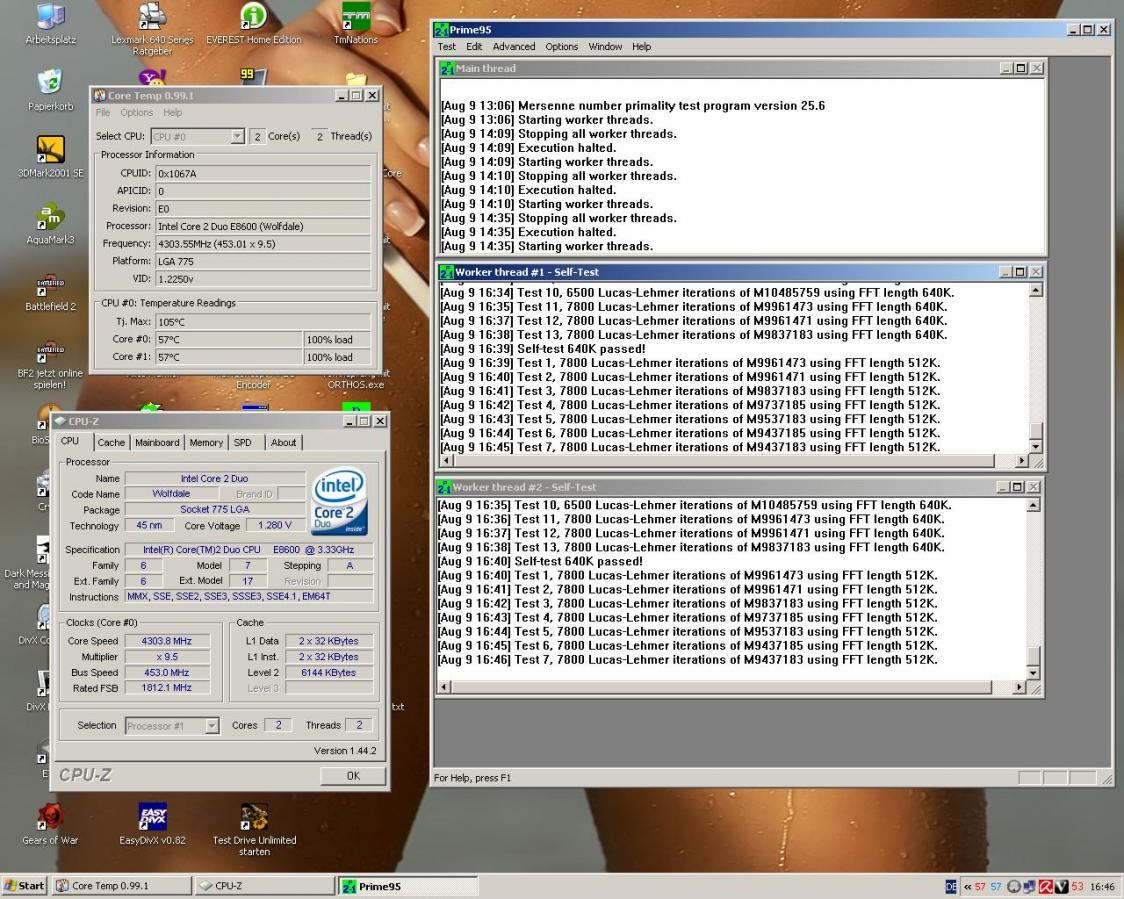Launch the TmNations desktop icon
Screen dimensions: 1124x899
(356, 24)
